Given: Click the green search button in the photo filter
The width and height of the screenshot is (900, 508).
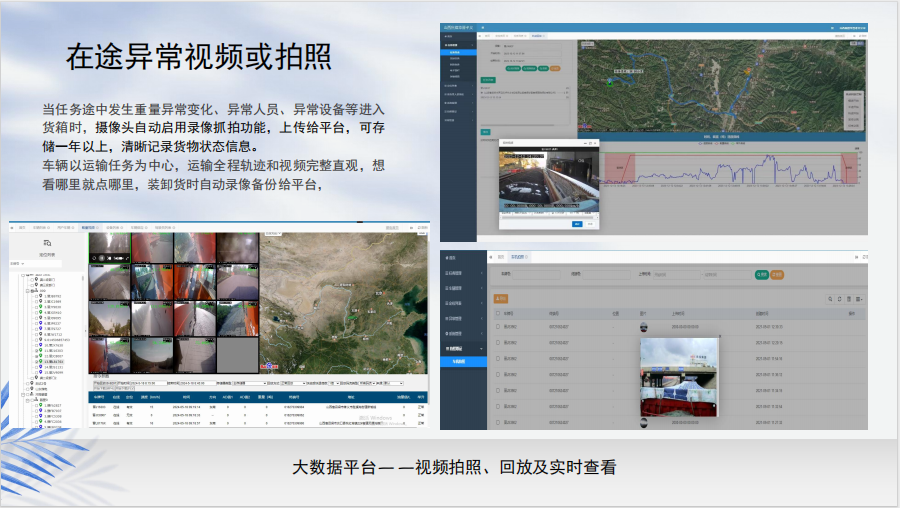Looking at the screenshot, I should coord(761,274).
